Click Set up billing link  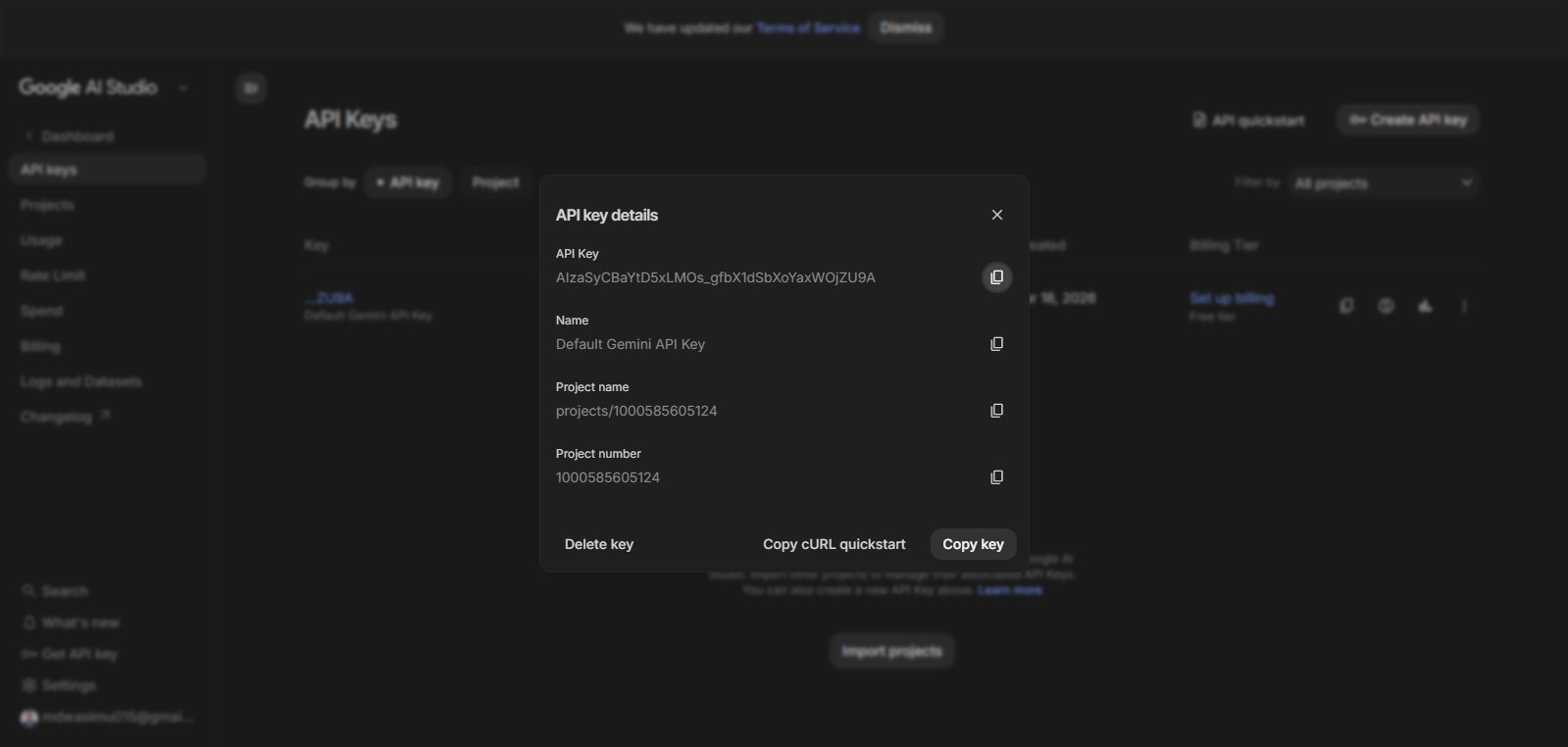point(1232,298)
